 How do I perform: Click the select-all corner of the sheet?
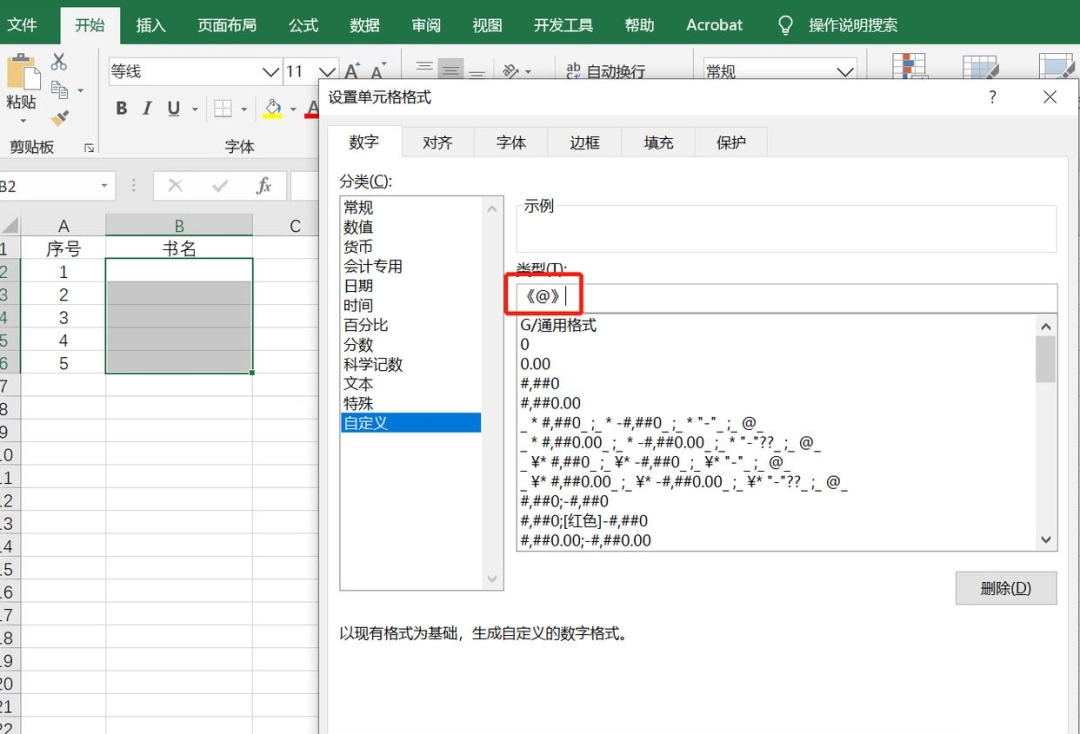(x=10, y=225)
